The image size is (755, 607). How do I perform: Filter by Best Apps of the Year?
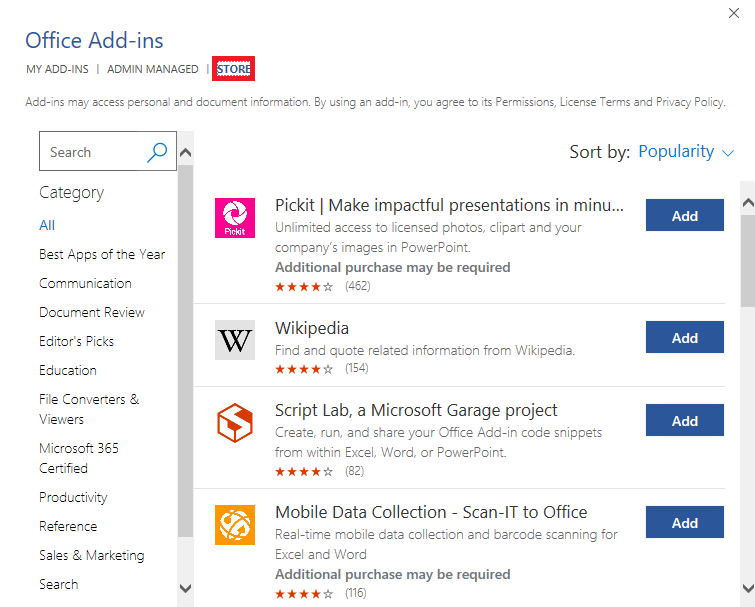tap(102, 254)
